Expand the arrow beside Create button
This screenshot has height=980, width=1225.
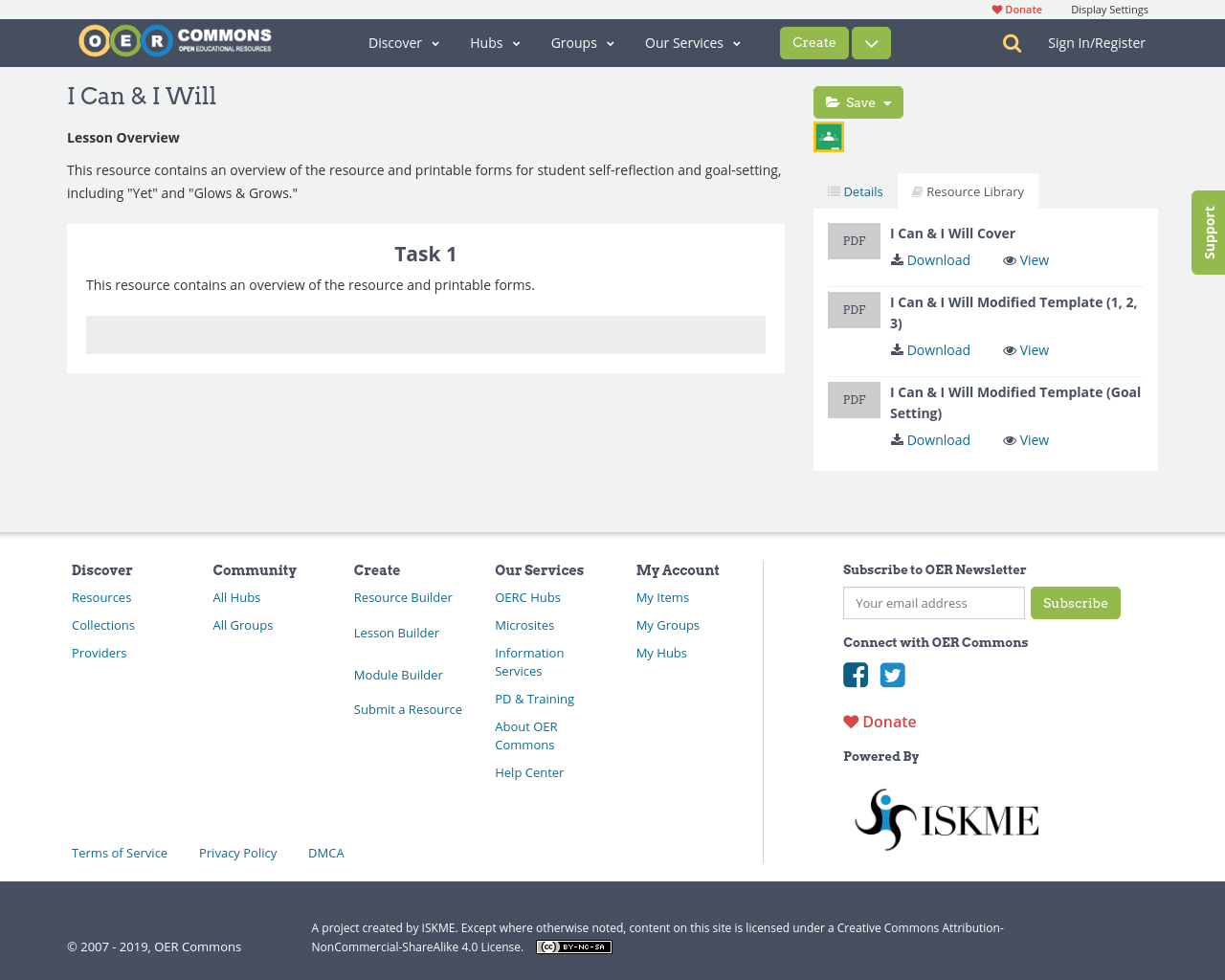pyautogui.click(x=871, y=43)
